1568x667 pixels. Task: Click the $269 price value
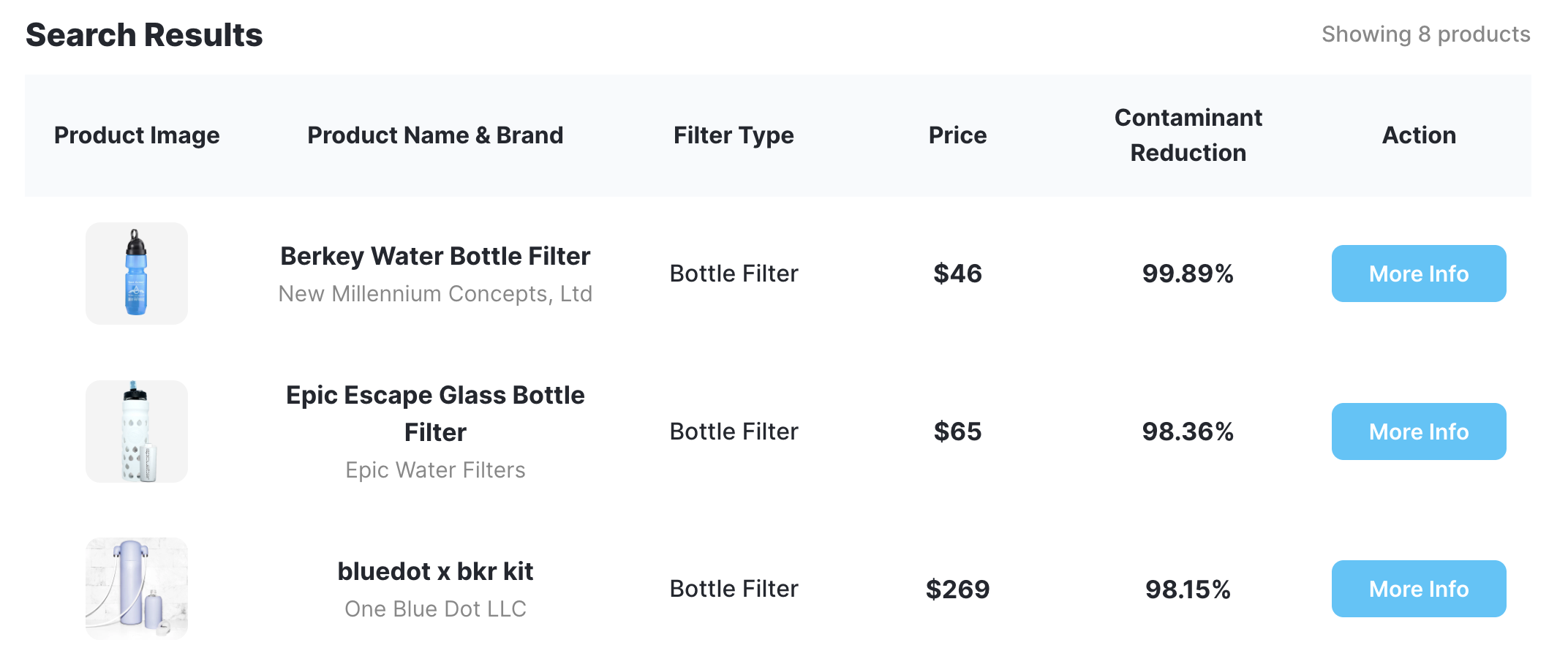[x=957, y=589]
